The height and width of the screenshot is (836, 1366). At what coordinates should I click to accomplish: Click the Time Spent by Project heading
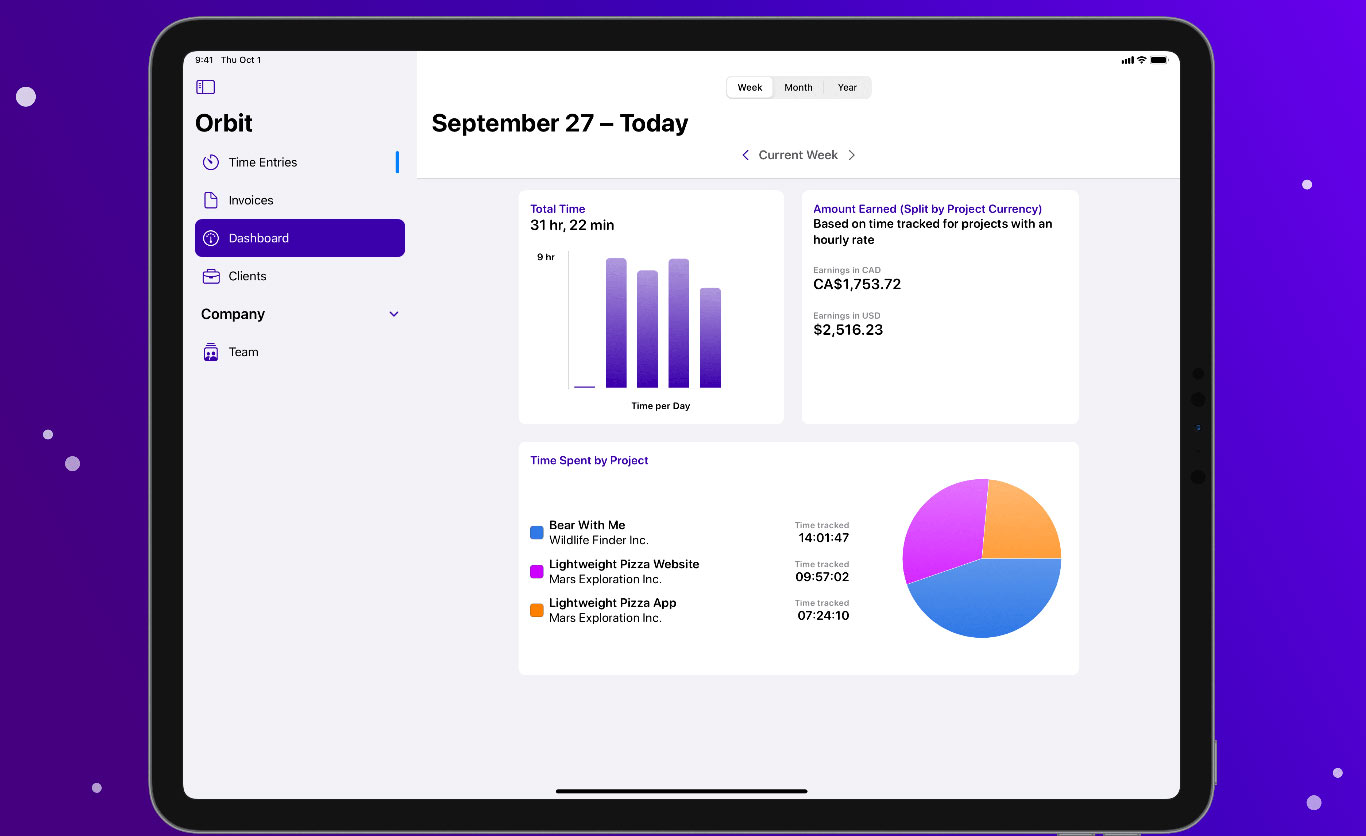coord(589,461)
